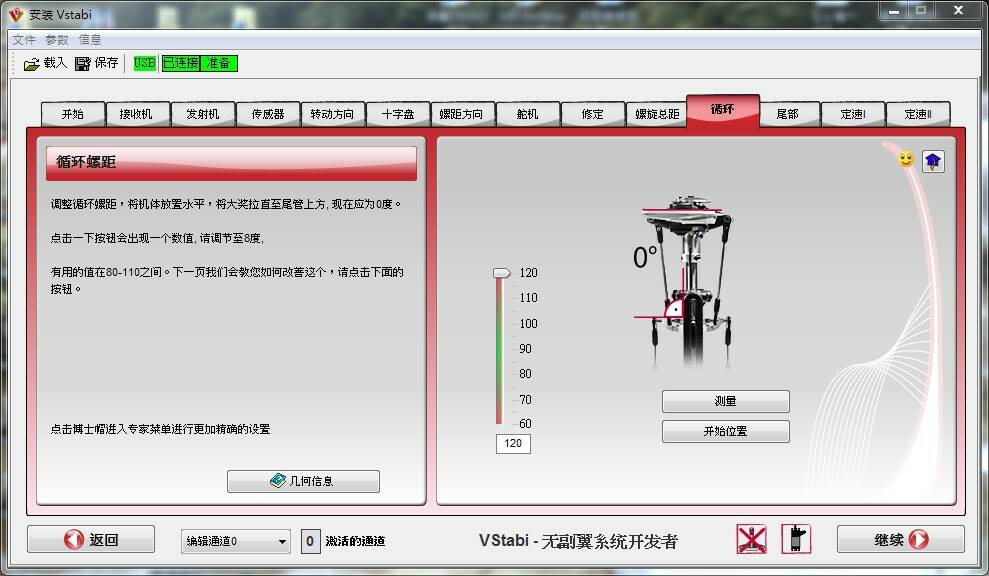Viewport: 989px width, 576px height.
Task: Click the helicopter rotor head illustration
Action: click(686, 281)
